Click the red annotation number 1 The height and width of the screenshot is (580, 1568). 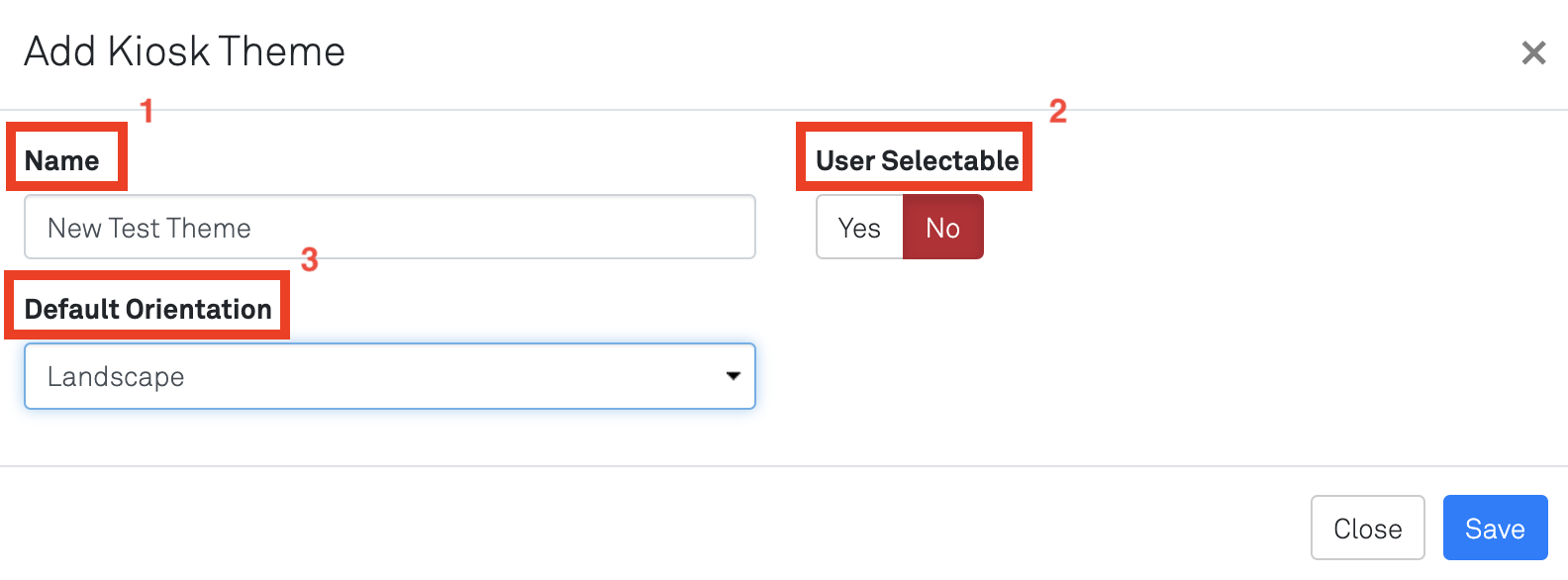pyautogui.click(x=147, y=111)
